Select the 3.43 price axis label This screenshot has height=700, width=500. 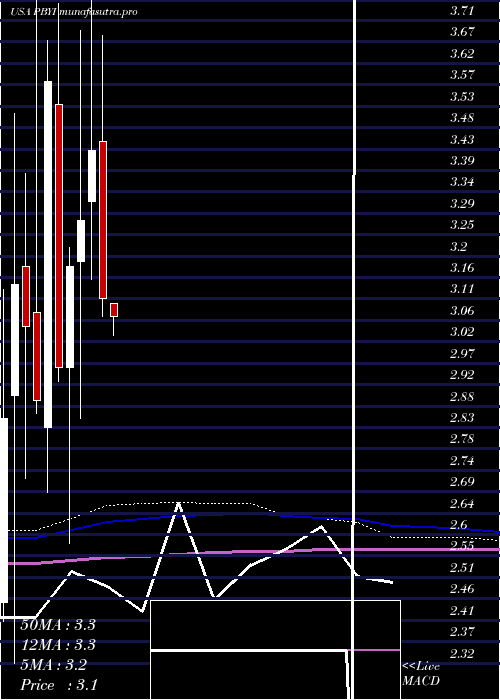click(x=462, y=139)
